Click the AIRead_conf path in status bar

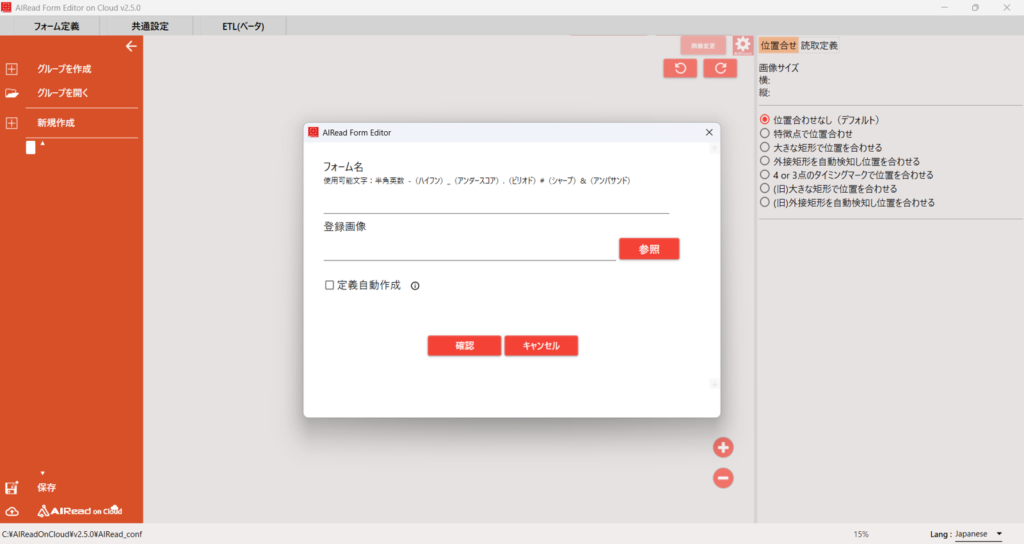pyautogui.click(x=72, y=534)
